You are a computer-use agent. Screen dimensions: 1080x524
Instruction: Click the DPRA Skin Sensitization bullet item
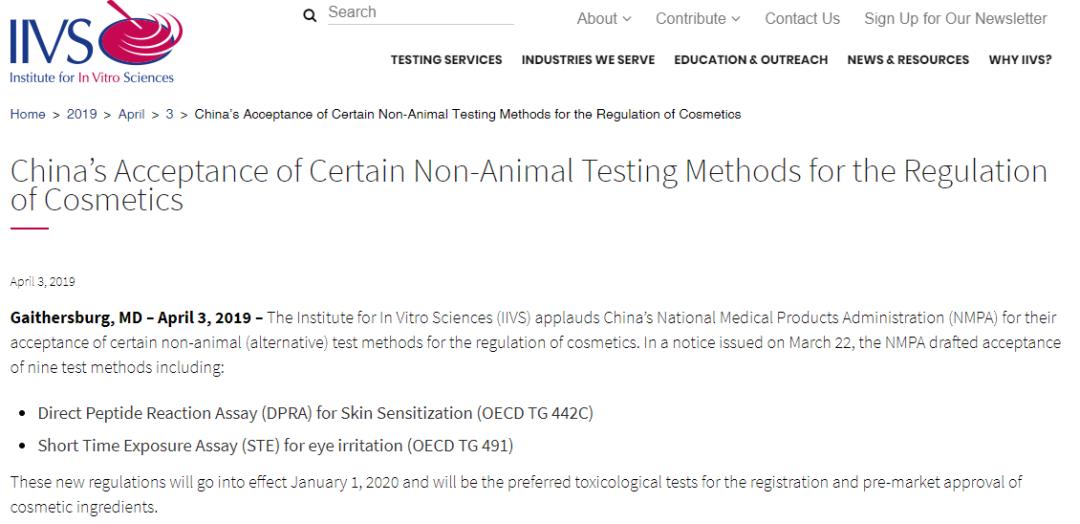[x=315, y=413]
